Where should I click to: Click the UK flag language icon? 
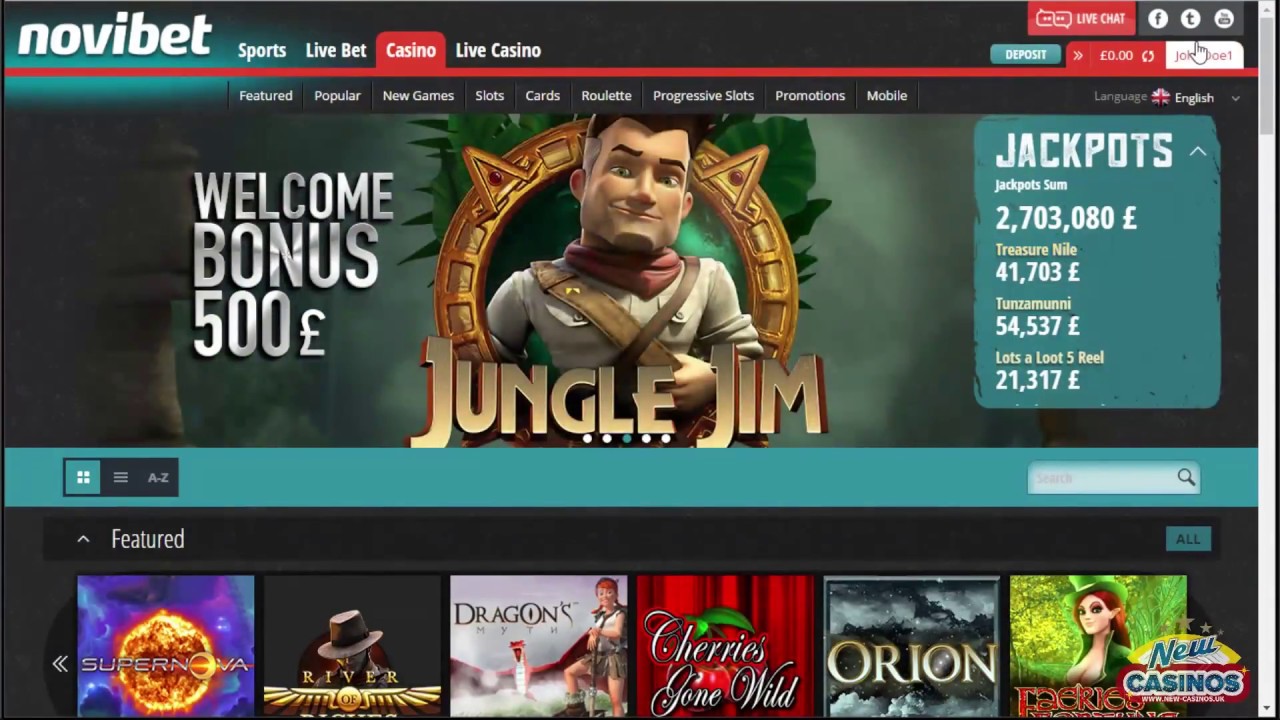click(1160, 97)
